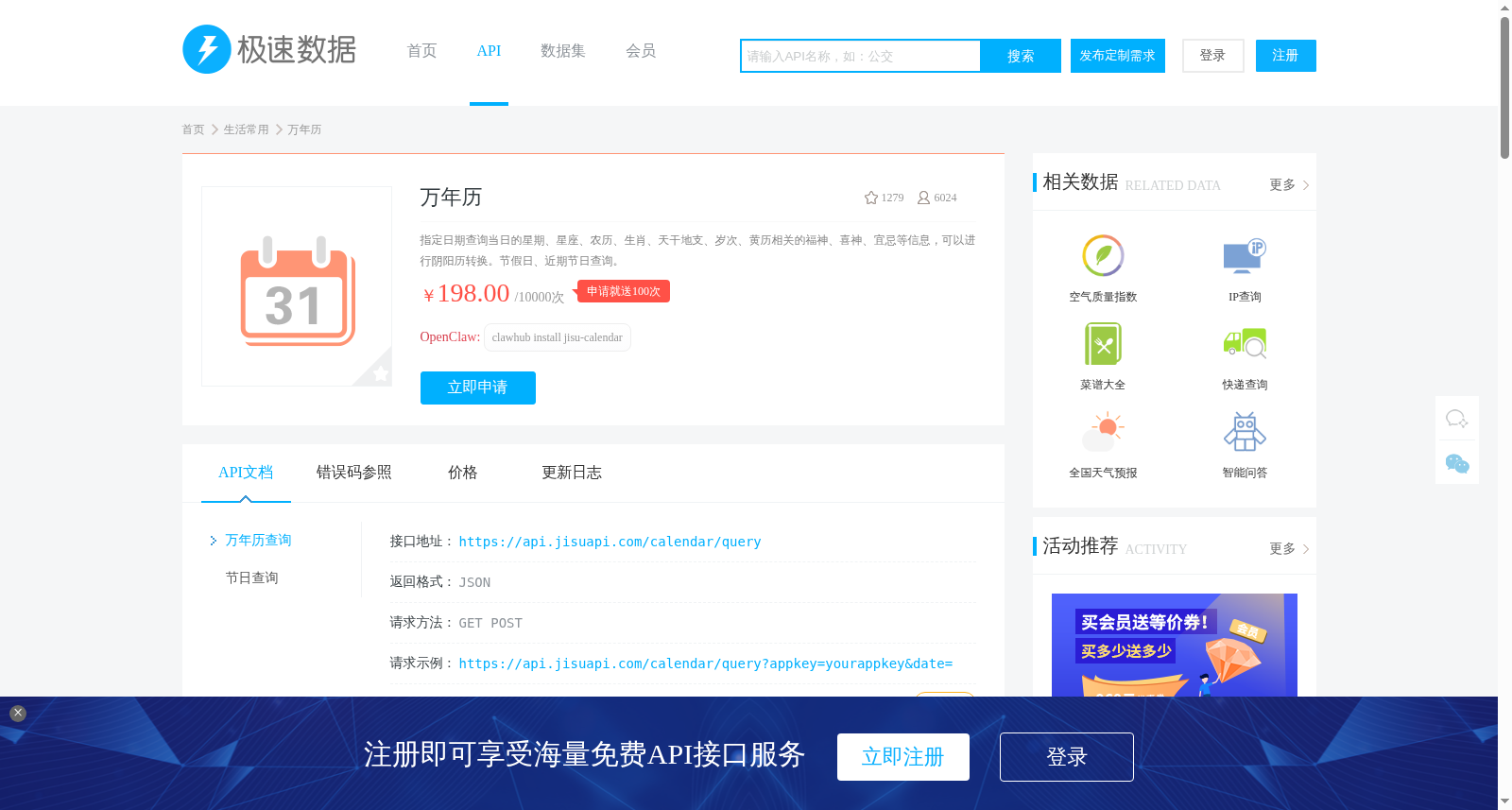The width and height of the screenshot is (1512, 810).
Task: Open the 智能问答 robot icon
Action: click(1245, 432)
